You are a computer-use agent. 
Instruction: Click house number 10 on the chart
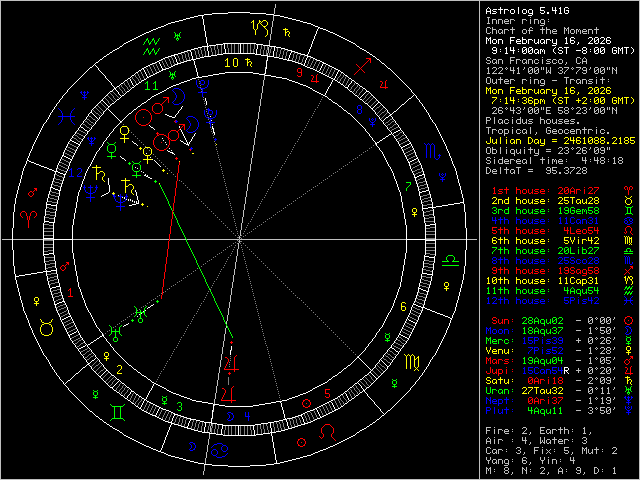click(230, 62)
